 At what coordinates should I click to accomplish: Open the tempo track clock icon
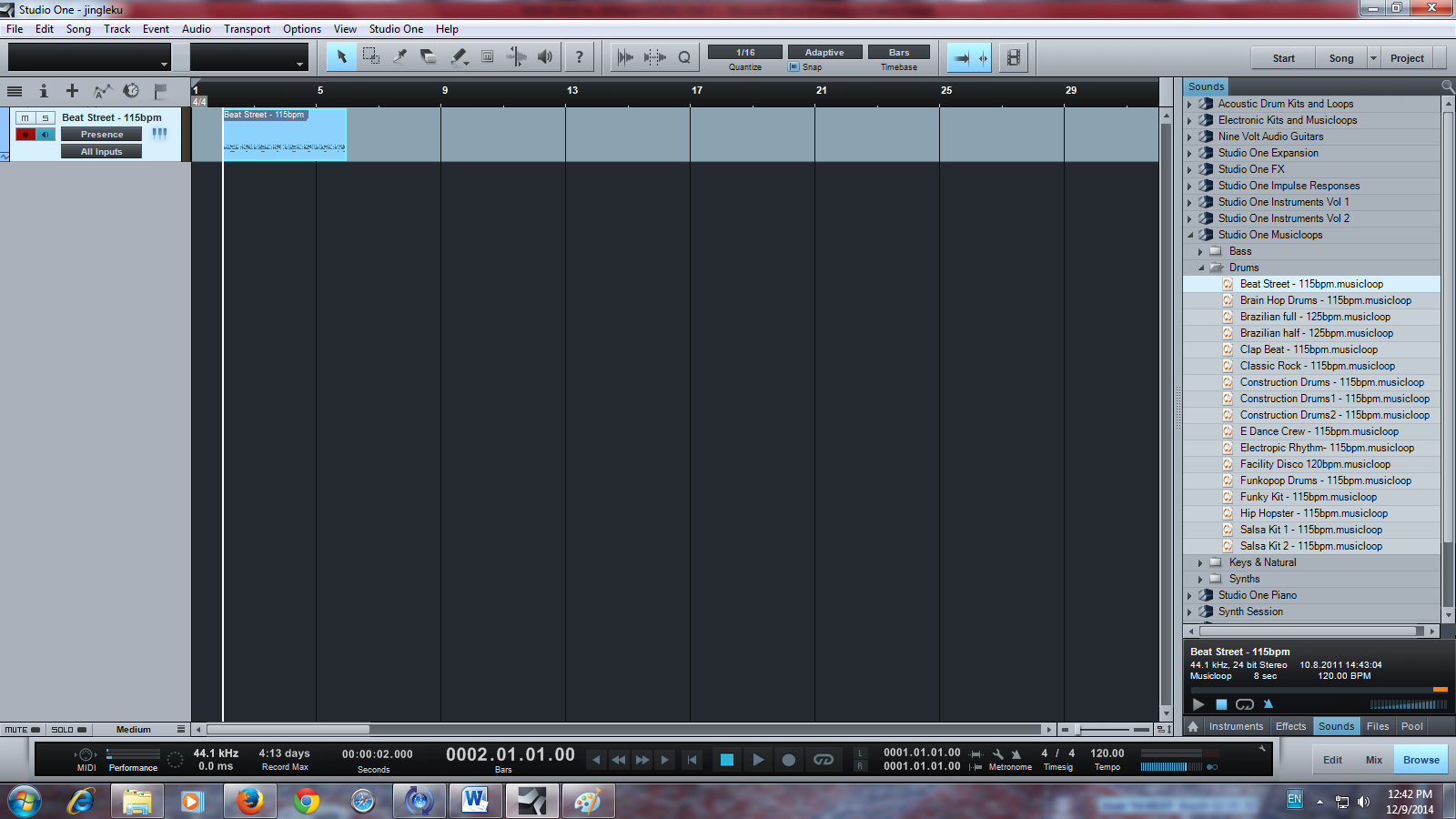tap(131, 91)
